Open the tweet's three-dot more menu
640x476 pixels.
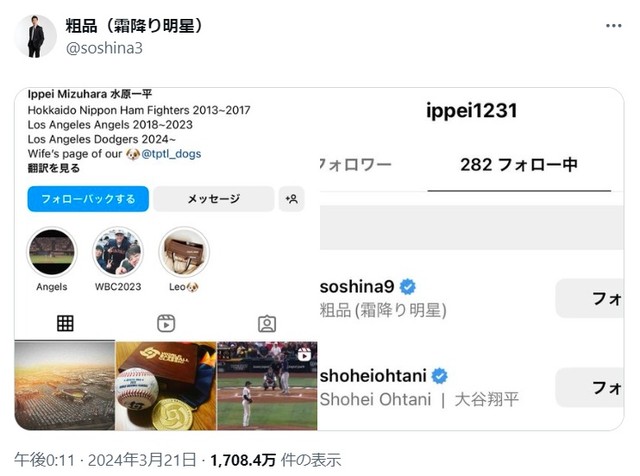coord(613,26)
